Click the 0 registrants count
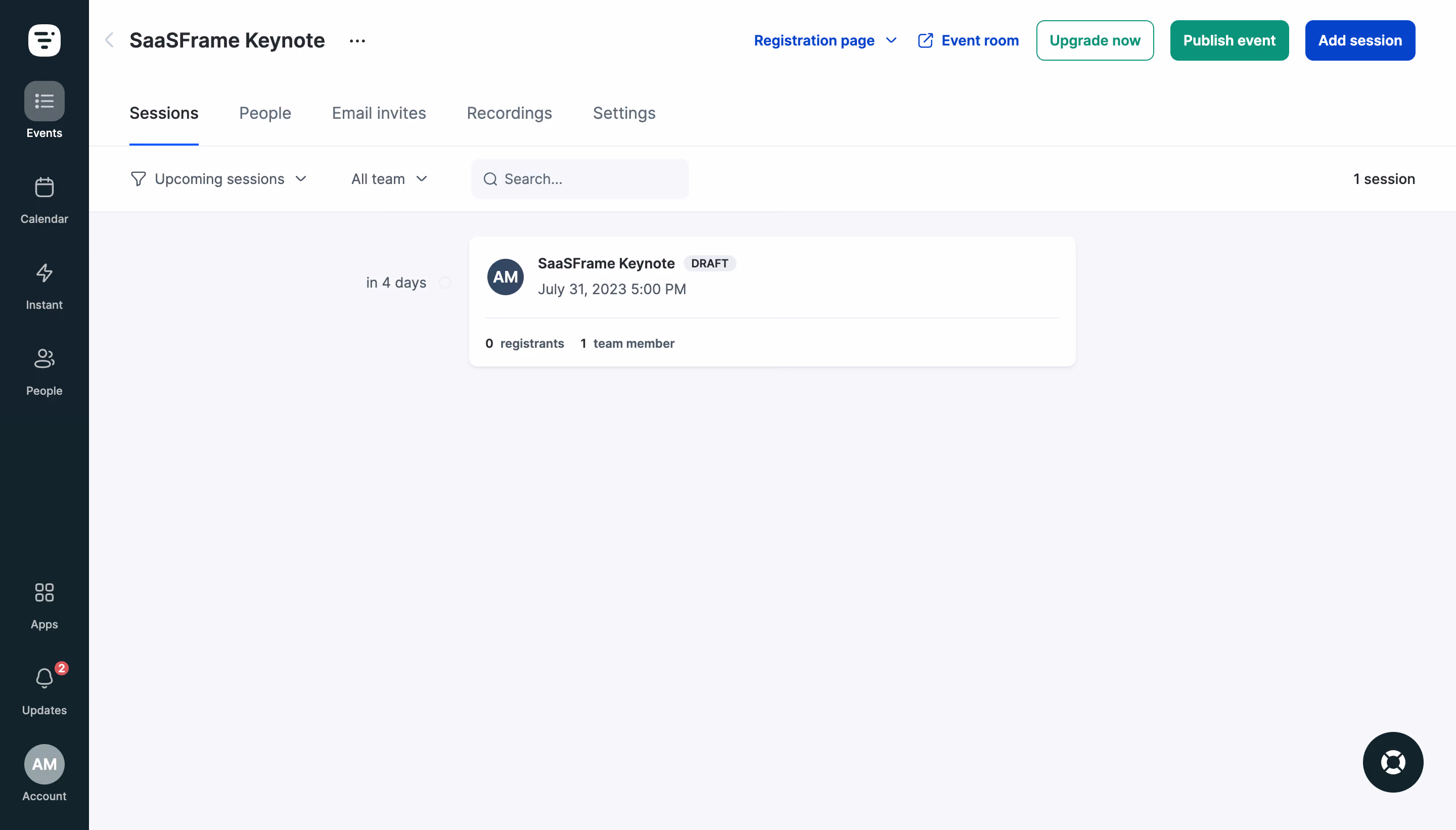The width and height of the screenshot is (1456, 830). tap(524, 343)
